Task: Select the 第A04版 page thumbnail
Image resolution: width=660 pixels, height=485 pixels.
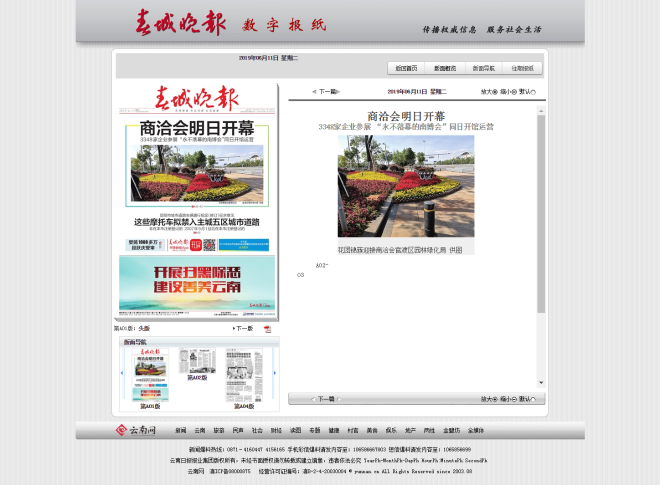Action: (x=244, y=375)
